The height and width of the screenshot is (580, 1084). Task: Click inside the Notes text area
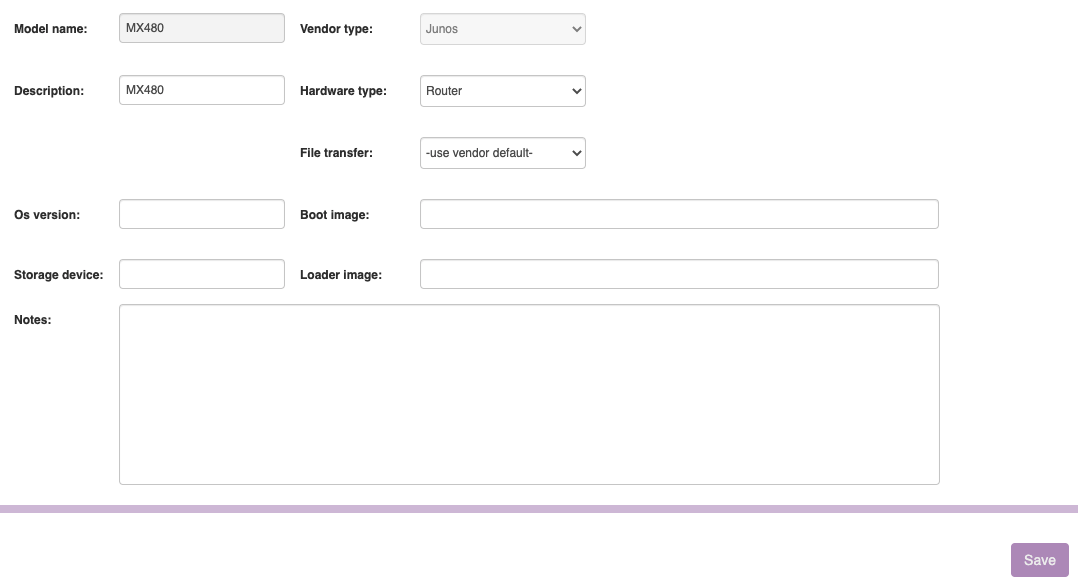point(528,394)
